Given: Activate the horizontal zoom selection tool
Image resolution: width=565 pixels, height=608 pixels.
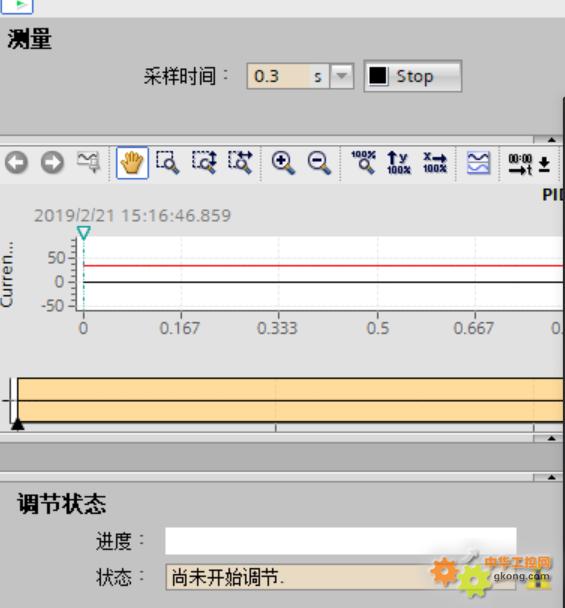Looking at the screenshot, I should 240,162.
